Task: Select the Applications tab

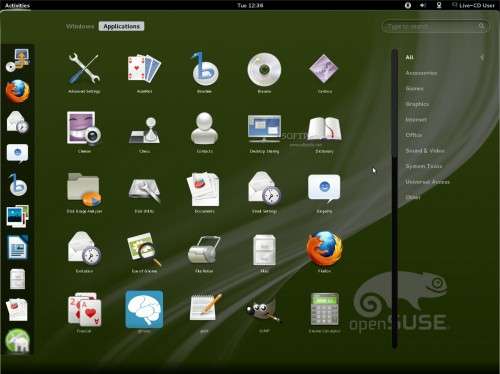Action: point(121,26)
